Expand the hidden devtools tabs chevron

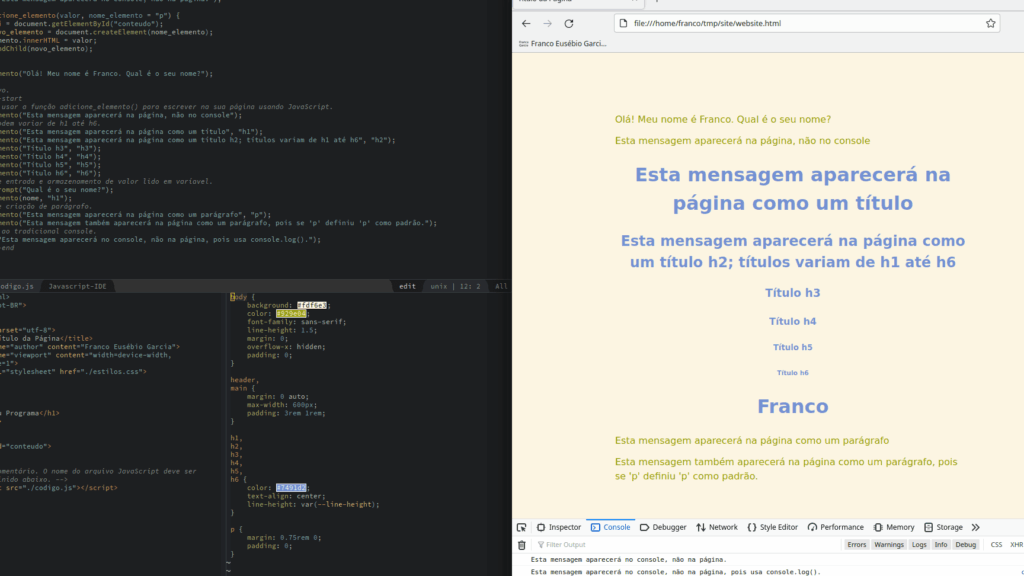(x=976, y=527)
